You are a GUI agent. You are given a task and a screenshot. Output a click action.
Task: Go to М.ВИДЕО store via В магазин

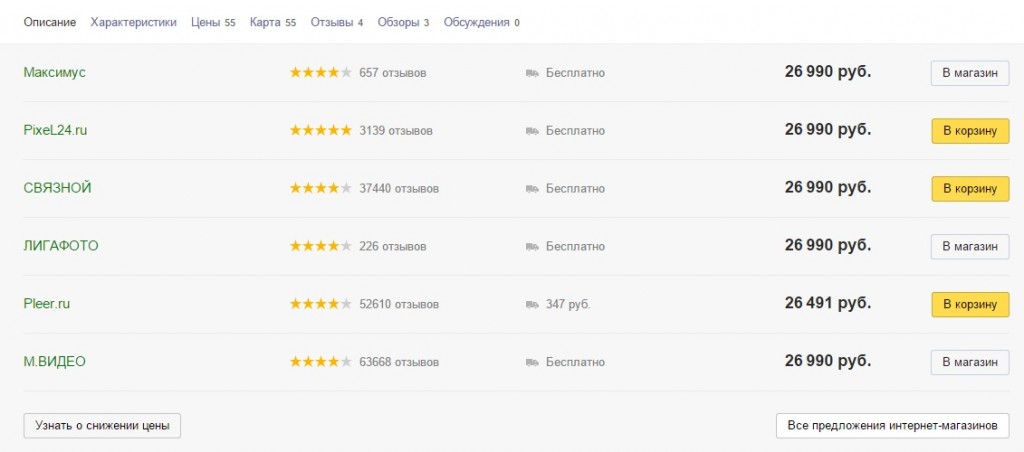tap(969, 362)
